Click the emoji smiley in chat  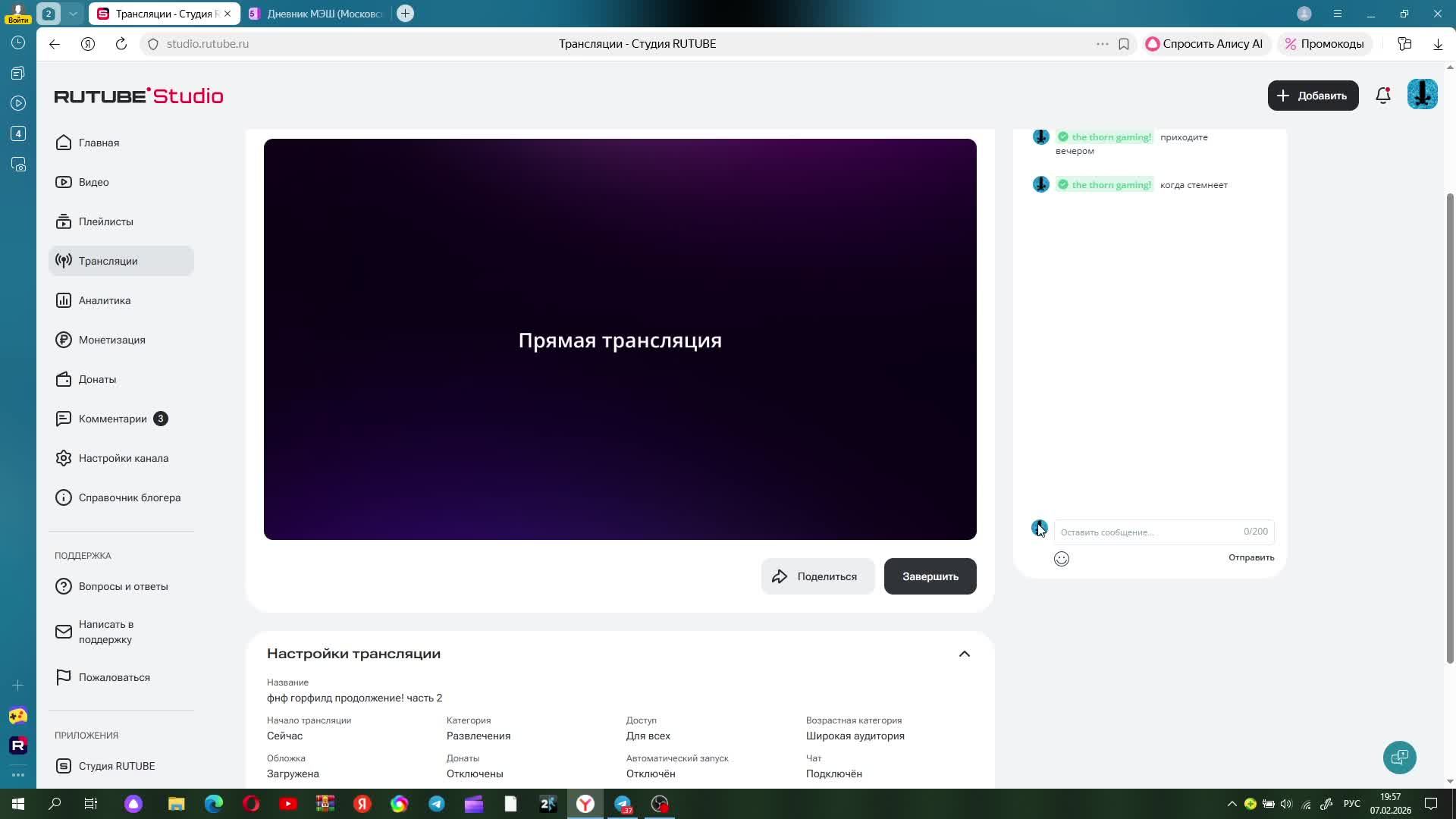[1061, 559]
